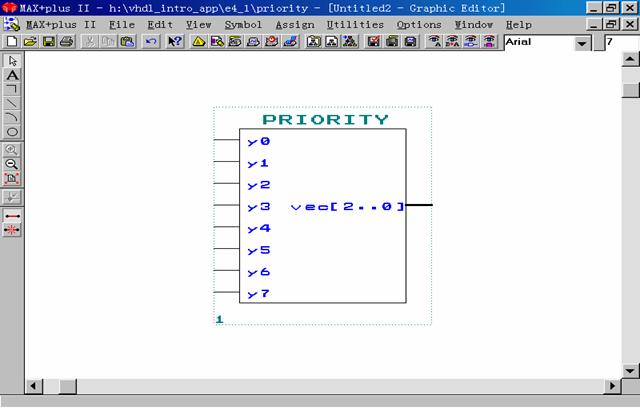
Task: Create a new file with the blank page icon
Action: coord(12,41)
